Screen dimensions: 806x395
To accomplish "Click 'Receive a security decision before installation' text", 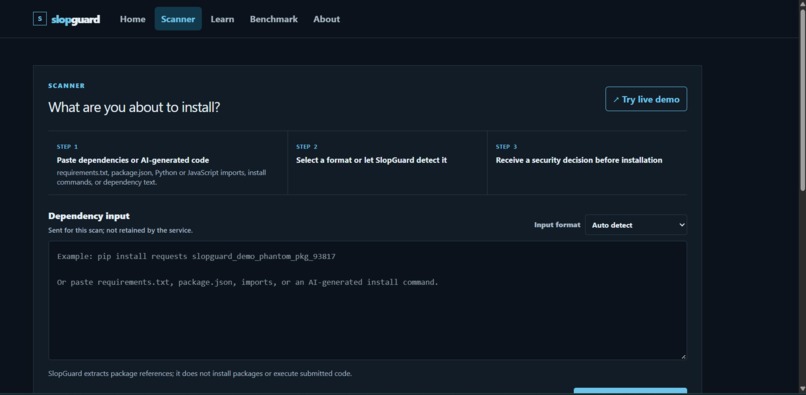I will click(x=579, y=160).
